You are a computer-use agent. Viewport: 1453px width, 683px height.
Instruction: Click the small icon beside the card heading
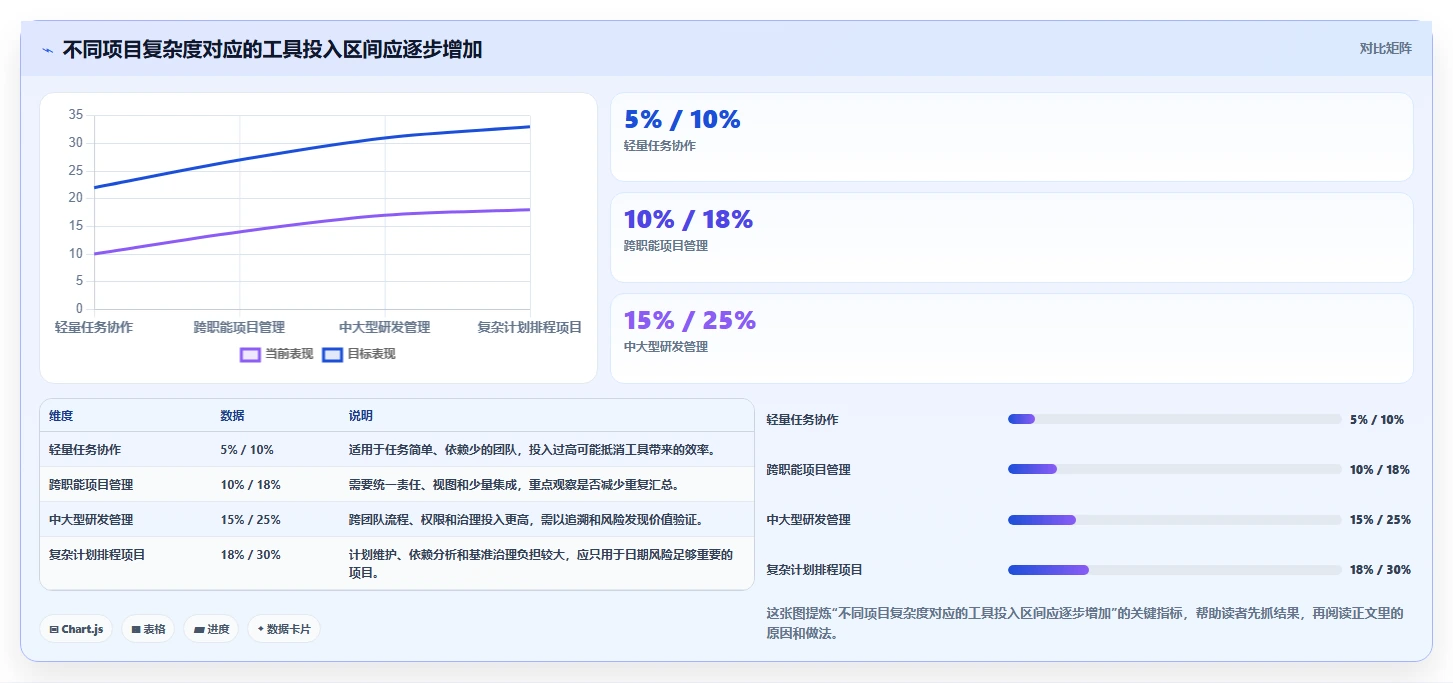coord(47,50)
